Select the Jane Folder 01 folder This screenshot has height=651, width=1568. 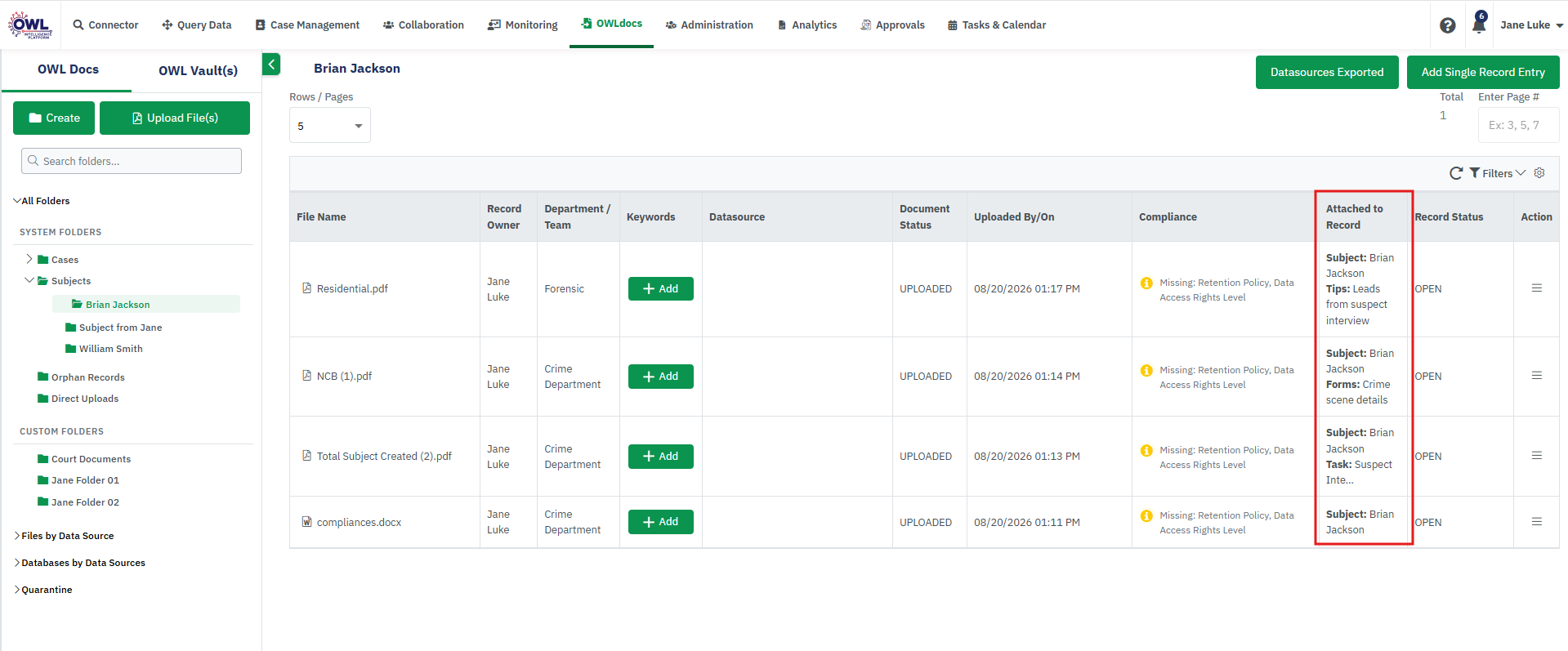click(85, 480)
